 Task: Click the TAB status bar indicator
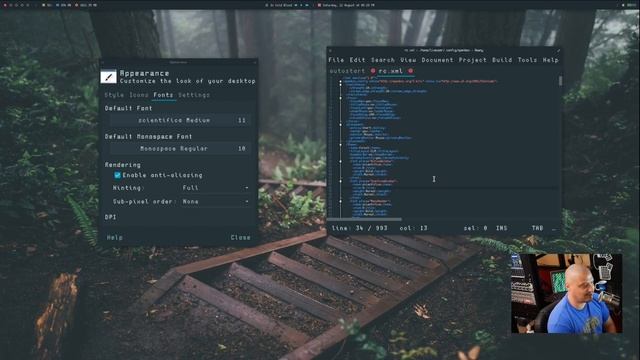[x=538, y=228]
